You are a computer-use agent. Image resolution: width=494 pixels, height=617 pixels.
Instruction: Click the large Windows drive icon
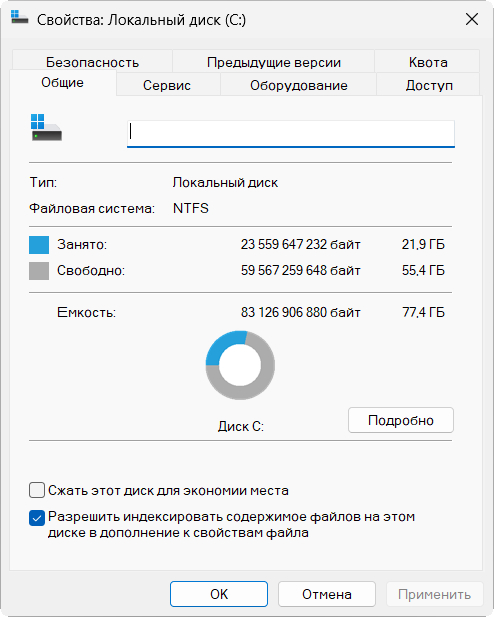click(46, 127)
